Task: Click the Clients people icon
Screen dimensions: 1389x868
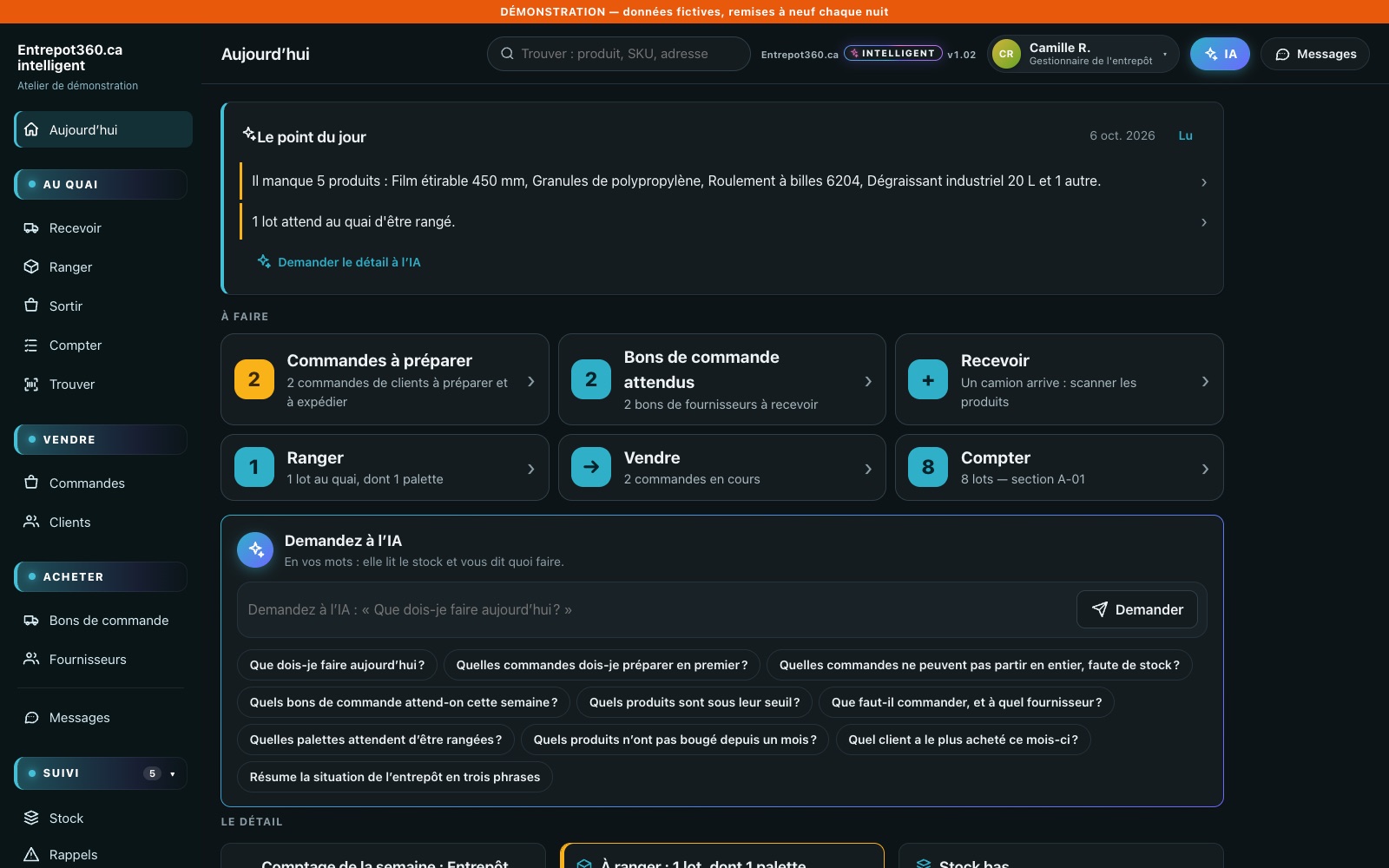Action: (31, 523)
